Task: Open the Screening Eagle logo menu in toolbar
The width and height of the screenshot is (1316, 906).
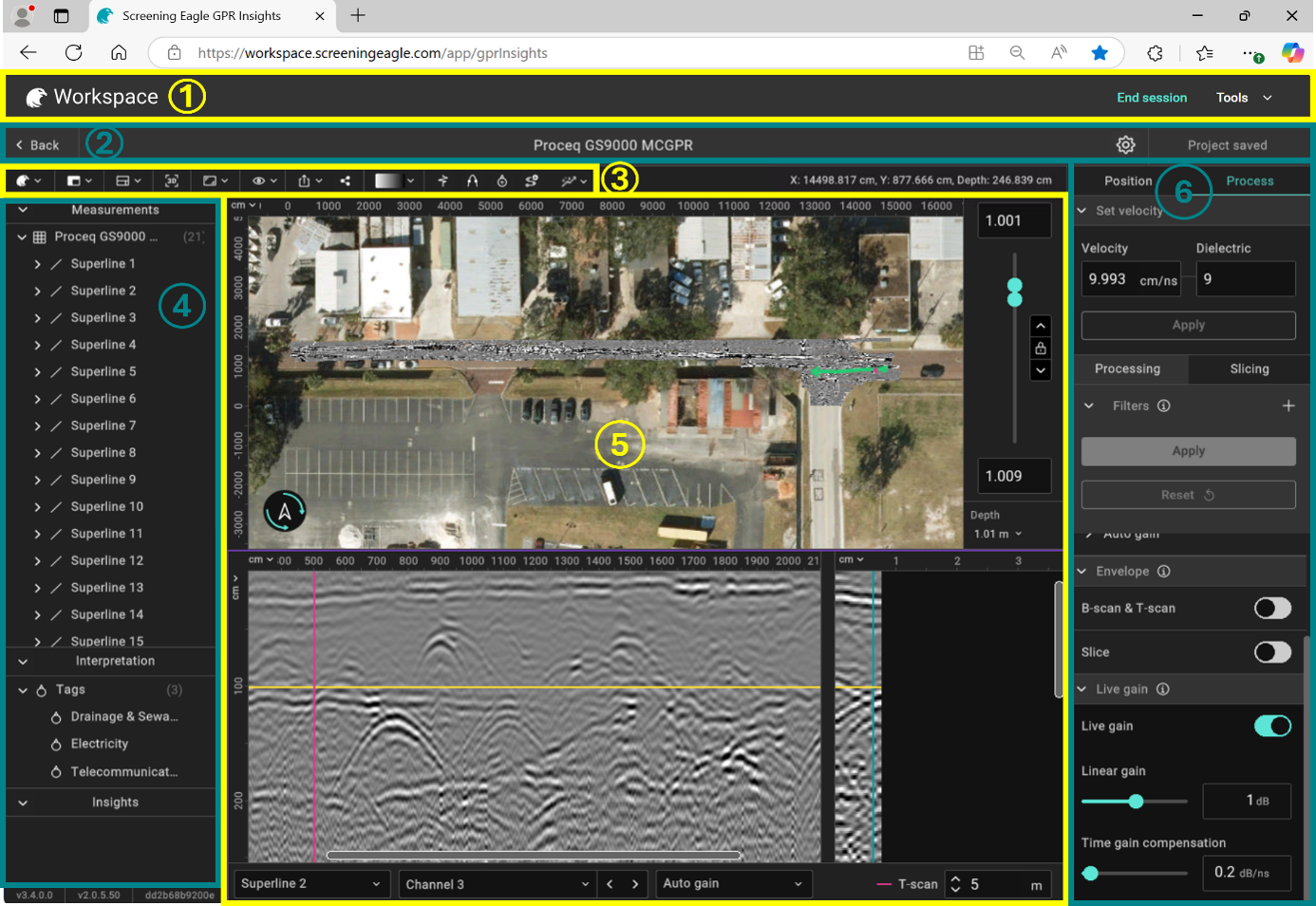Action: pyautogui.click(x=28, y=180)
